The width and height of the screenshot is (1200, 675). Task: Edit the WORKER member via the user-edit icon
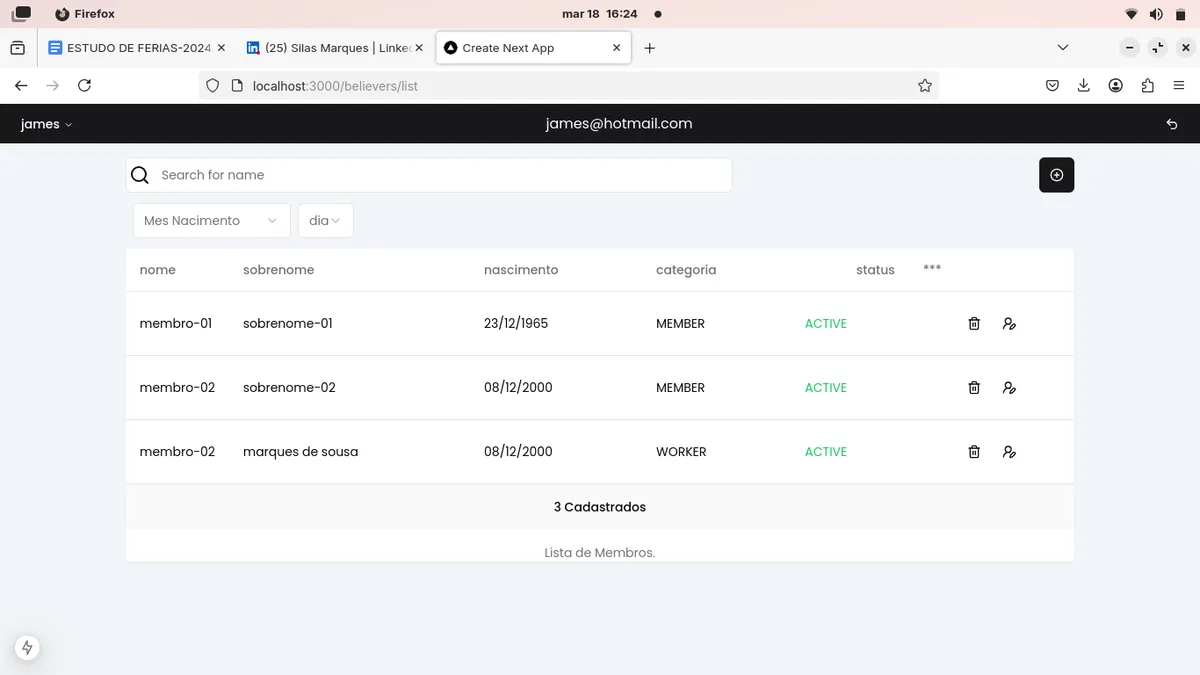pyautogui.click(x=1009, y=451)
